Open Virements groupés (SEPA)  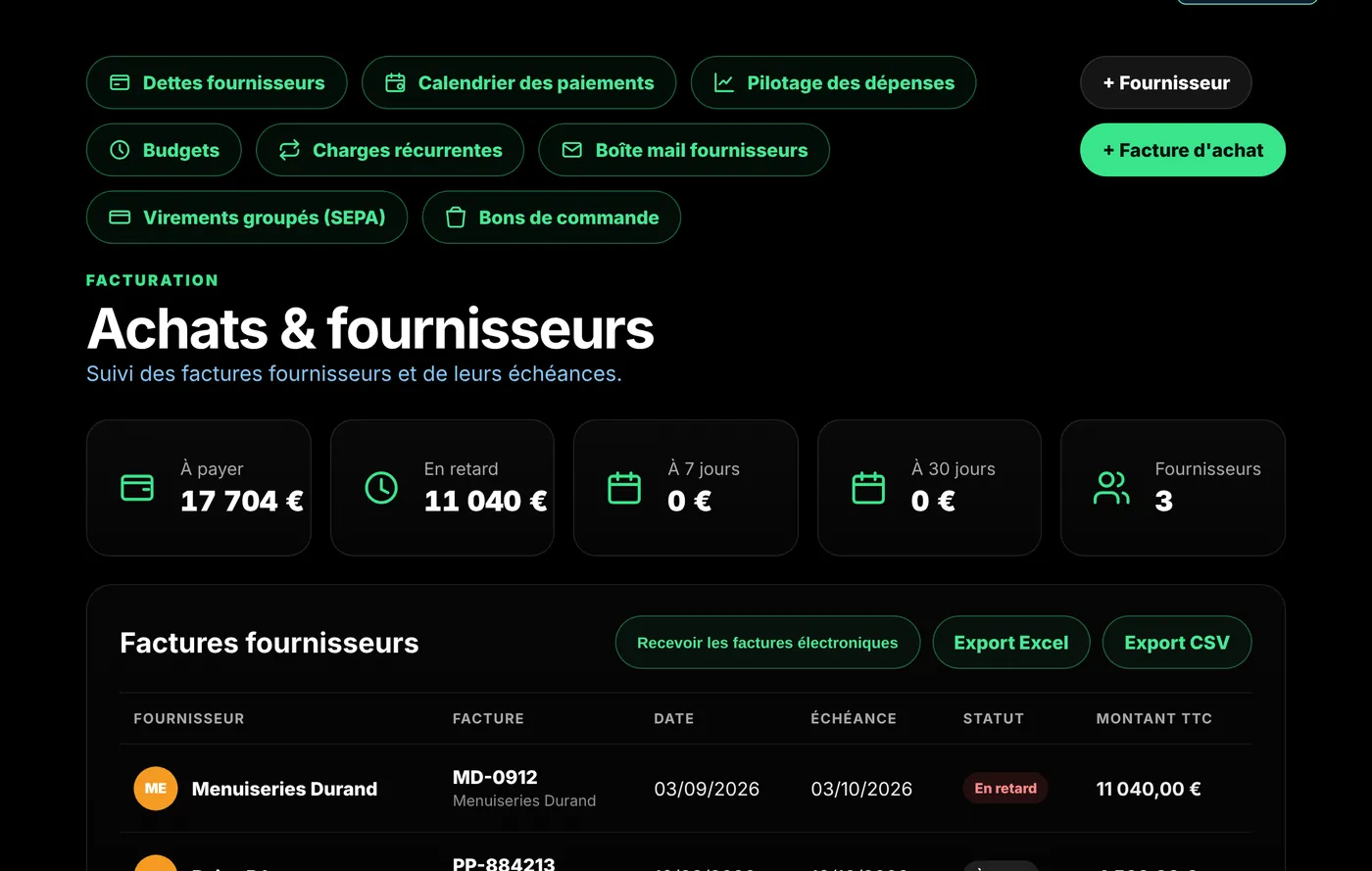pos(247,218)
